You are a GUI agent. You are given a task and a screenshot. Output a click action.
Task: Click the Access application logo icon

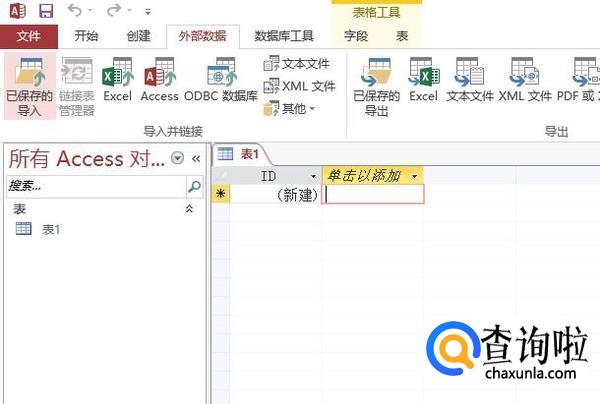tap(18, 10)
